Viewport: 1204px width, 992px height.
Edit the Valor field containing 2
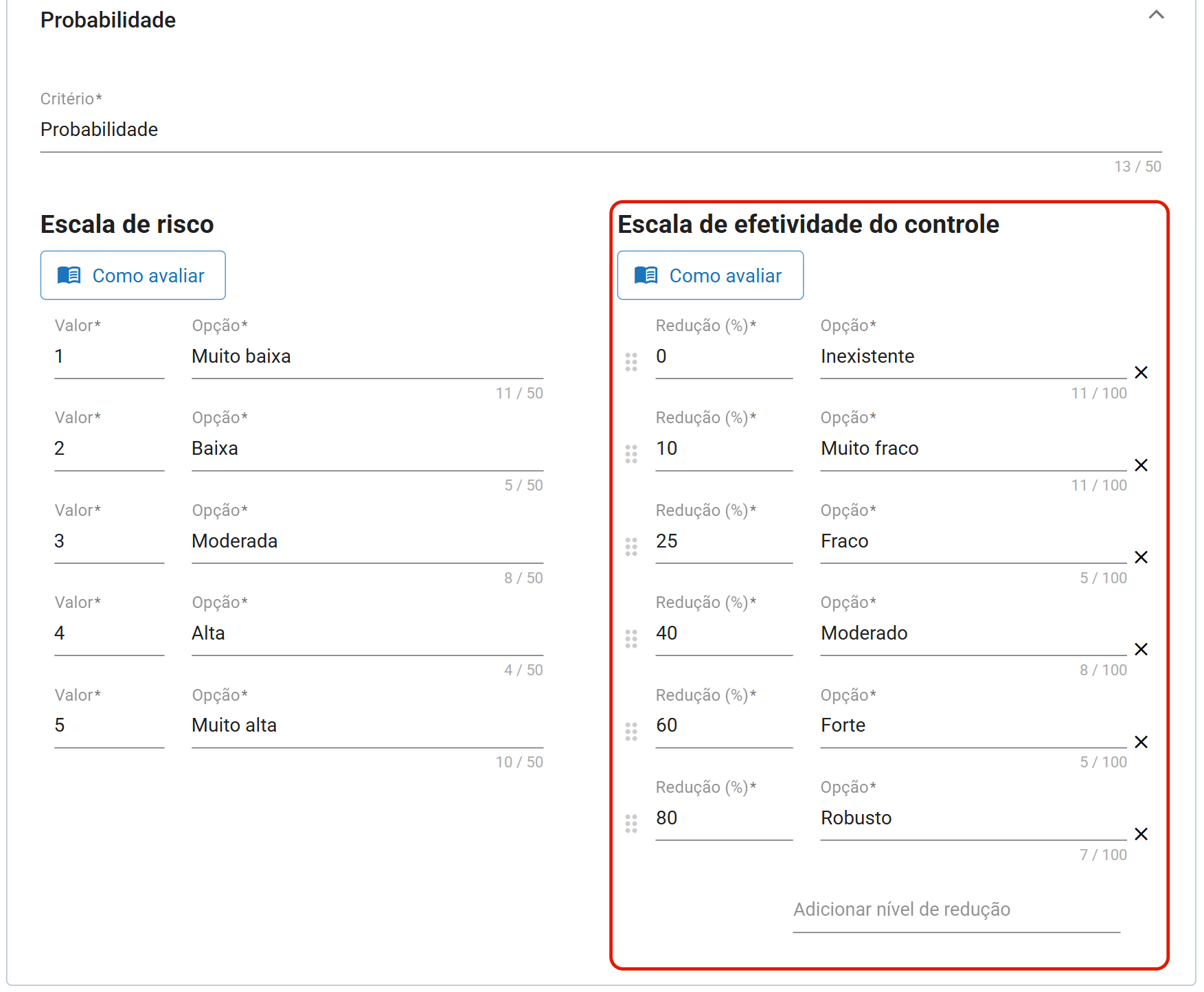pos(109,449)
